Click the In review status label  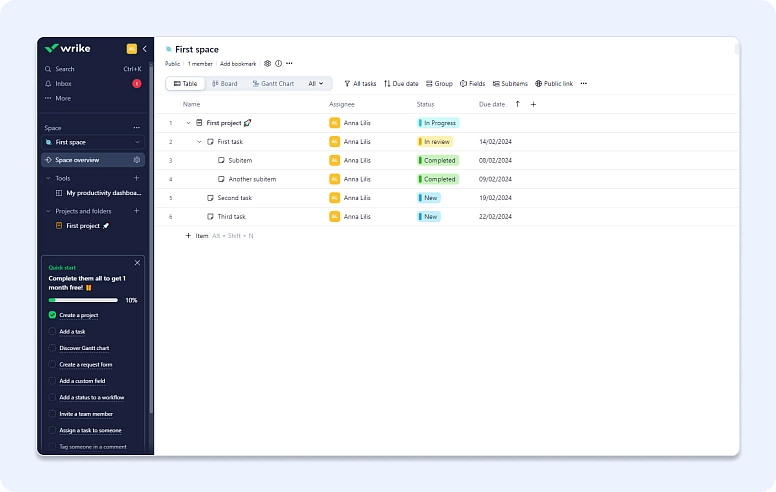click(435, 142)
